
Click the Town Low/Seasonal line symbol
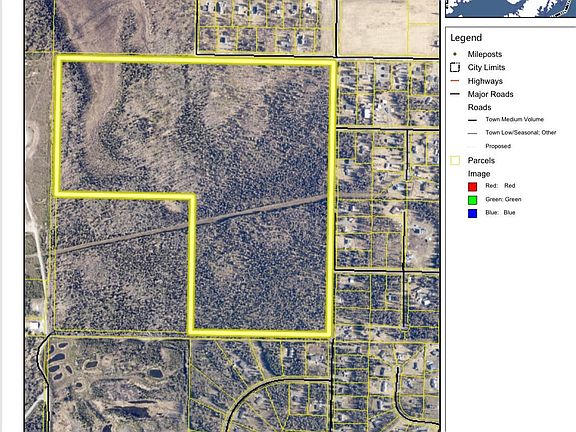point(472,133)
